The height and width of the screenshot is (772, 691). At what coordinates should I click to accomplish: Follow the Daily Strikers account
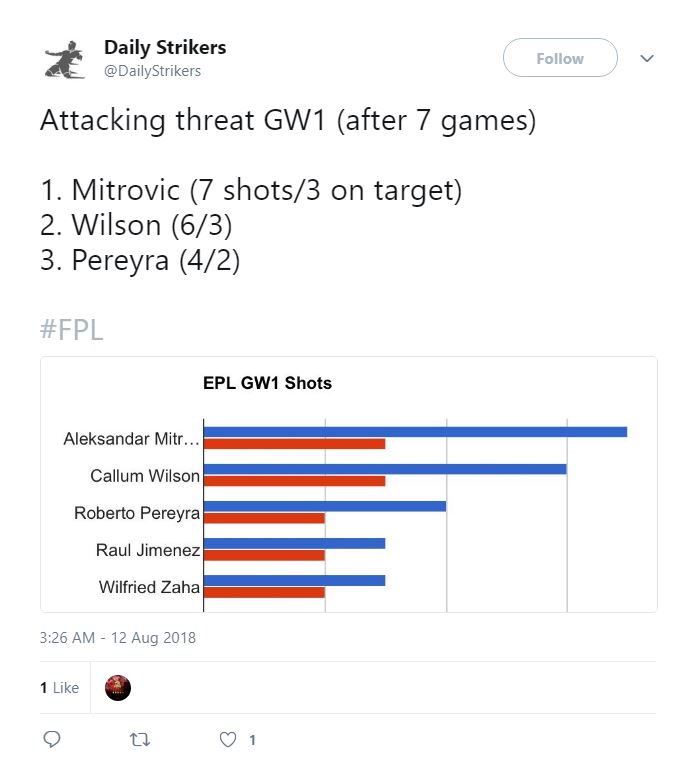560,58
